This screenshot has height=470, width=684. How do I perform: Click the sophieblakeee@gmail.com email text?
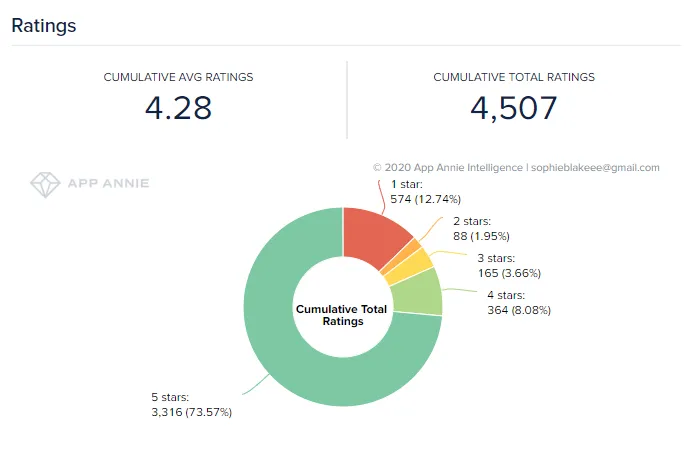(x=595, y=168)
